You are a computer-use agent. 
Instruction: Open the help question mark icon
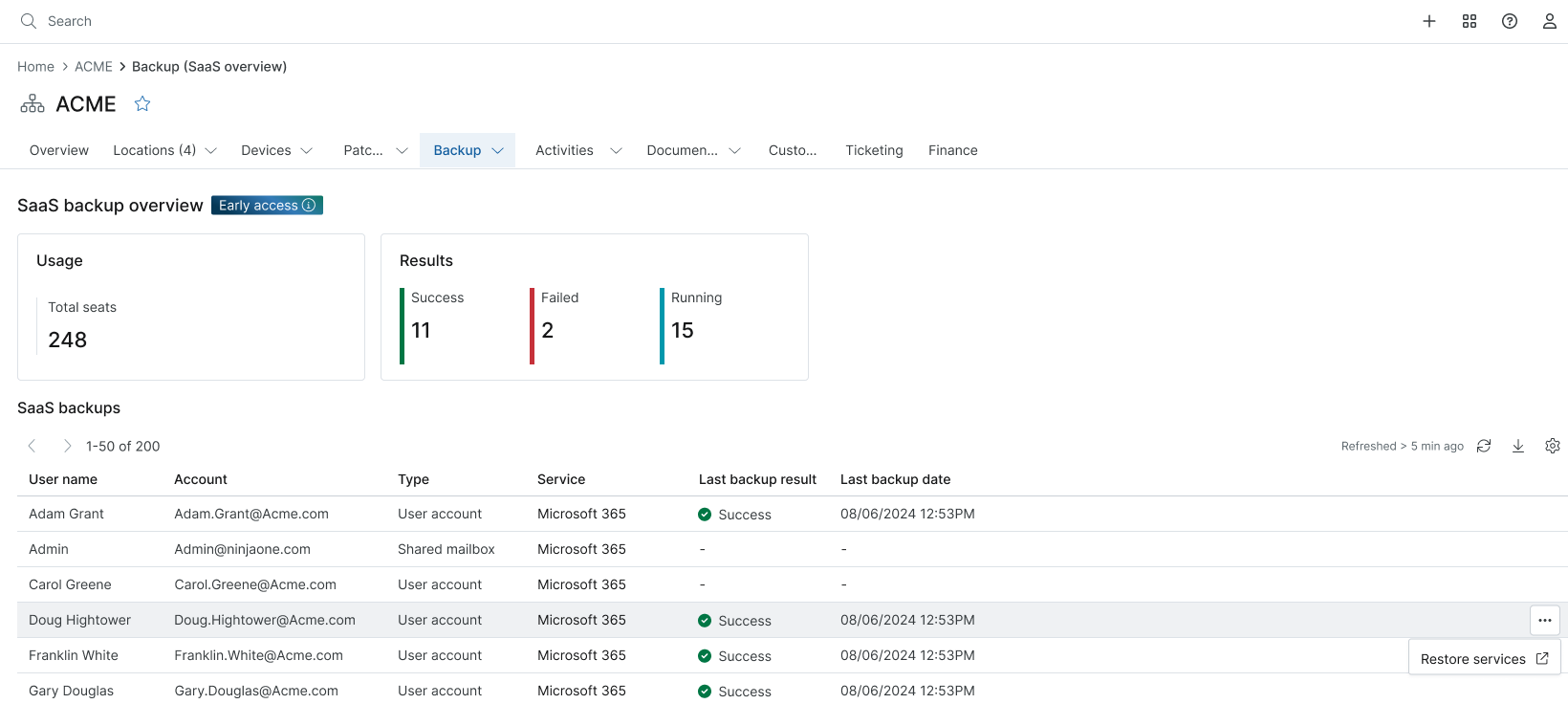click(1510, 21)
